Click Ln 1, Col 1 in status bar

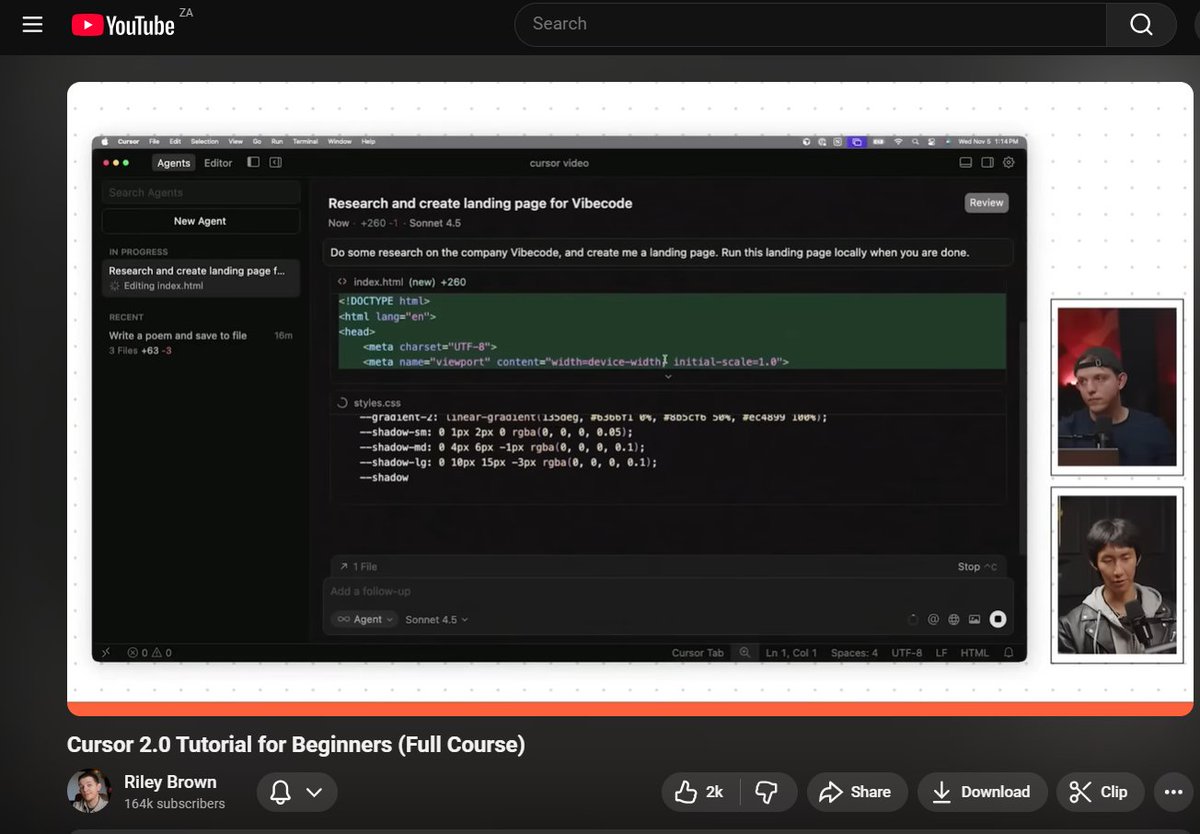(791, 652)
